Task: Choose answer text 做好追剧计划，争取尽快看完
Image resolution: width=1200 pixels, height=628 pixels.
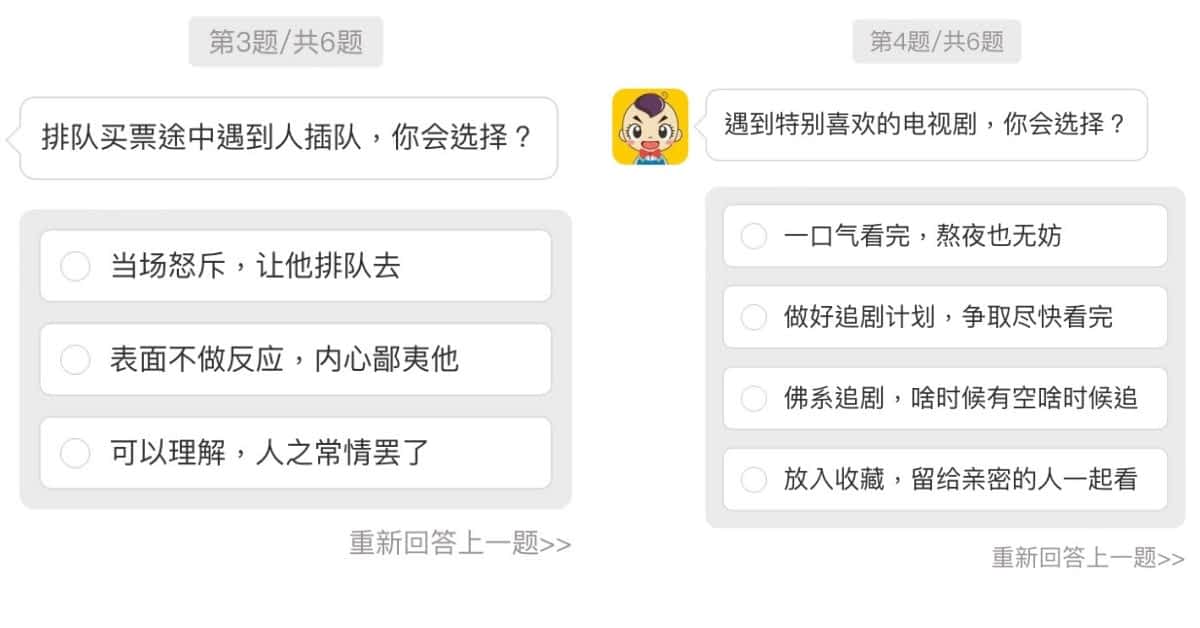Action: click(x=947, y=318)
